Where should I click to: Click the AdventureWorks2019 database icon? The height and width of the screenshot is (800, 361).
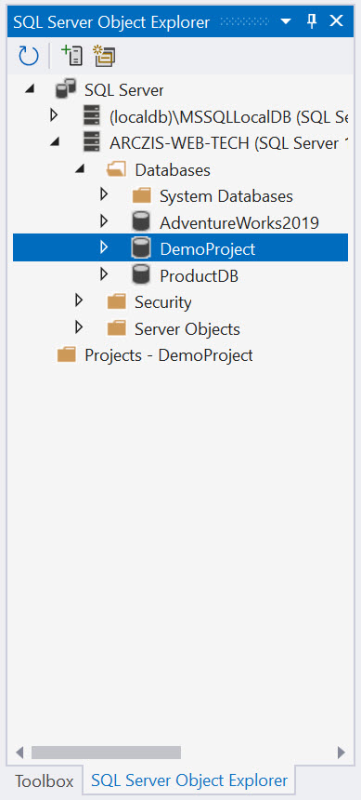coord(141,222)
